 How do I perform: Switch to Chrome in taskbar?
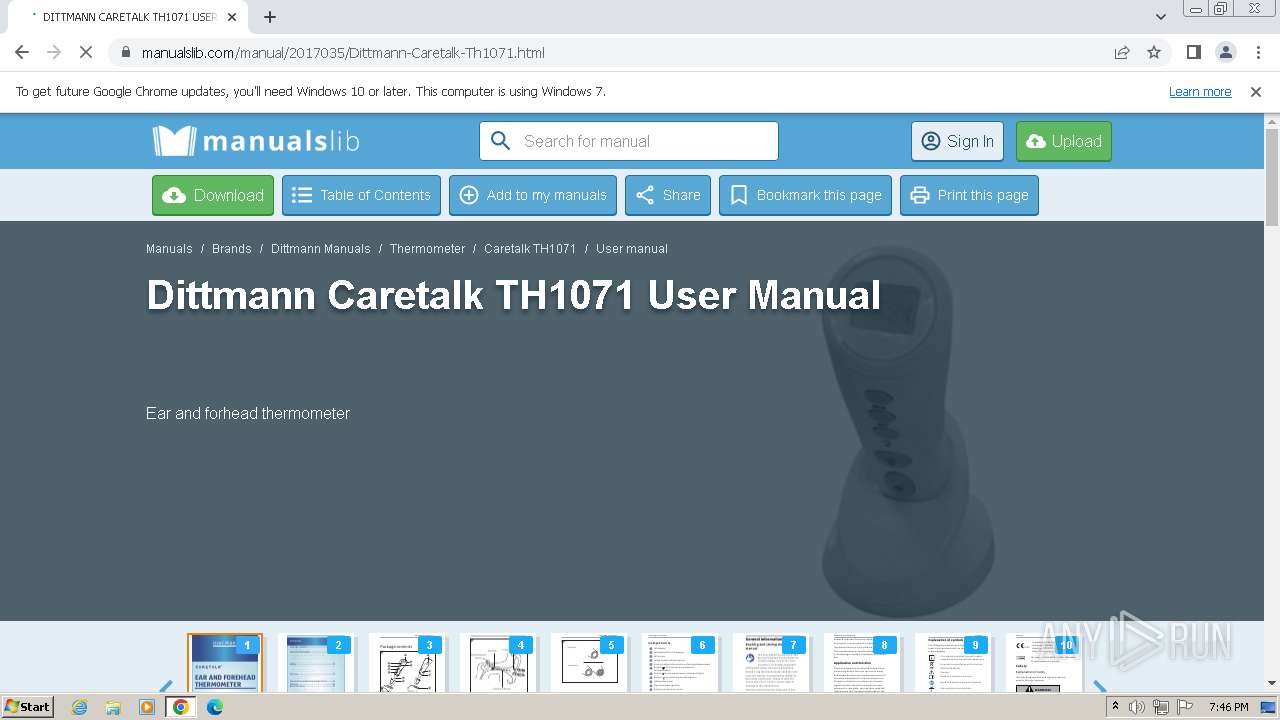pos(181,707)
